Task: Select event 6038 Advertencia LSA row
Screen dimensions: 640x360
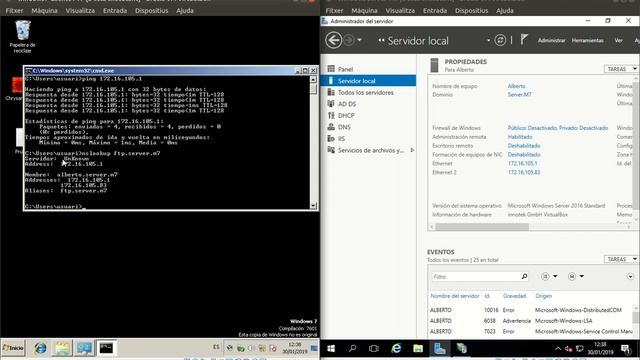Action: (x=531, y=321)
